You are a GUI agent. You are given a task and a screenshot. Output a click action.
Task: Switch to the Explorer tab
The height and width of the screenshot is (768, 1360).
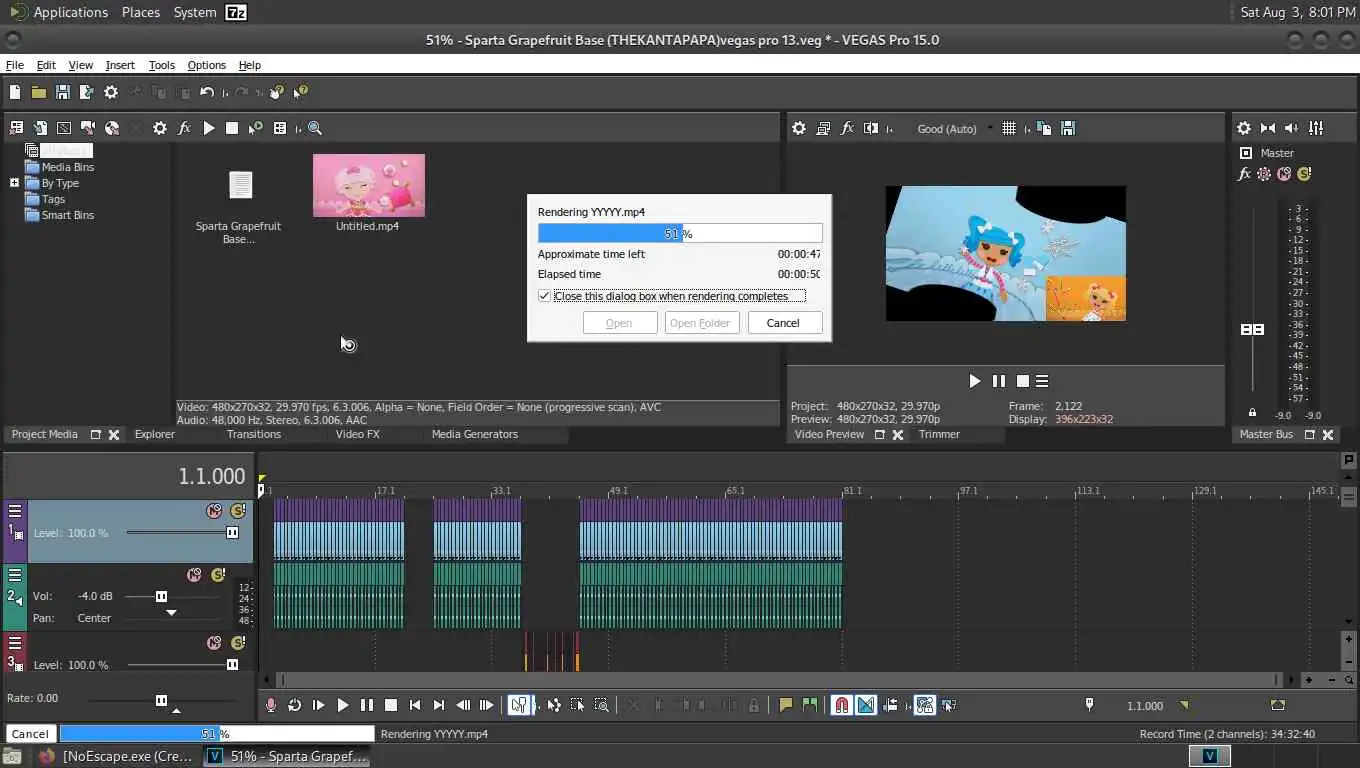[155, 434]
